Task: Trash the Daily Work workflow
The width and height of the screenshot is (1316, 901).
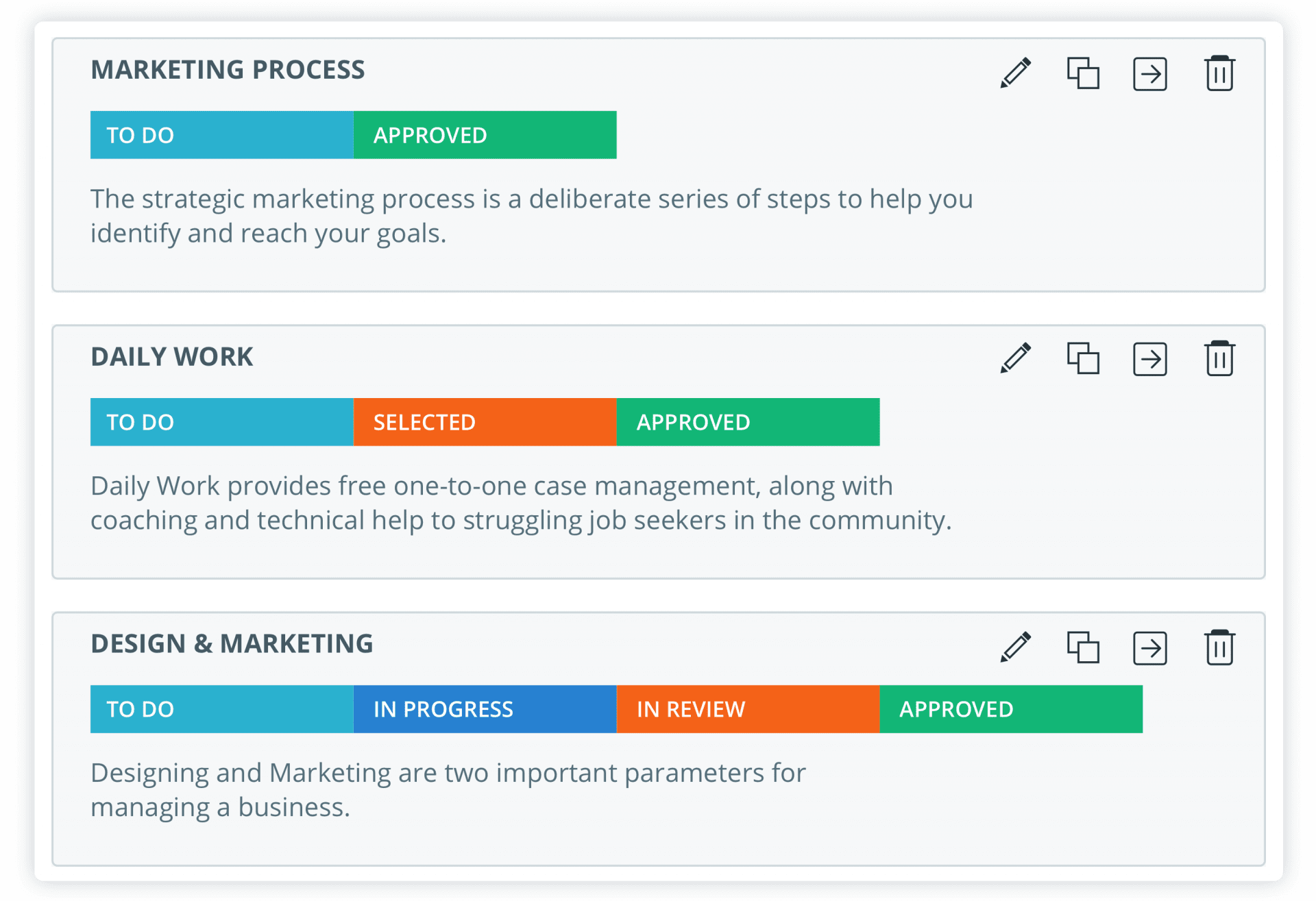Action: pos(1219,358)
